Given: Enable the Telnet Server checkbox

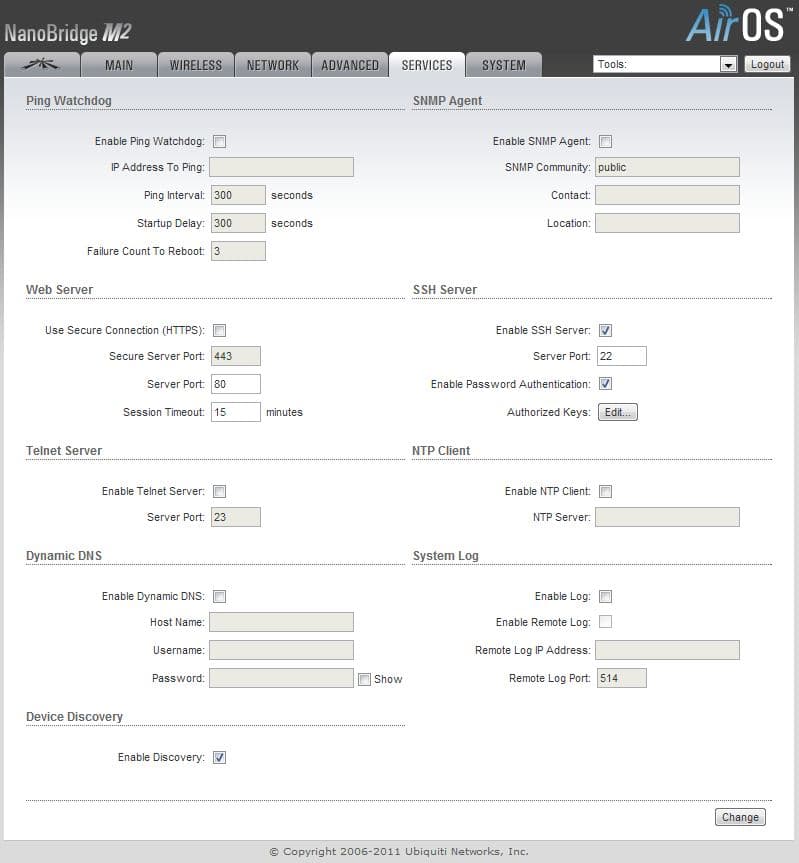Looking at the screenshot, I should click(220, 491).
